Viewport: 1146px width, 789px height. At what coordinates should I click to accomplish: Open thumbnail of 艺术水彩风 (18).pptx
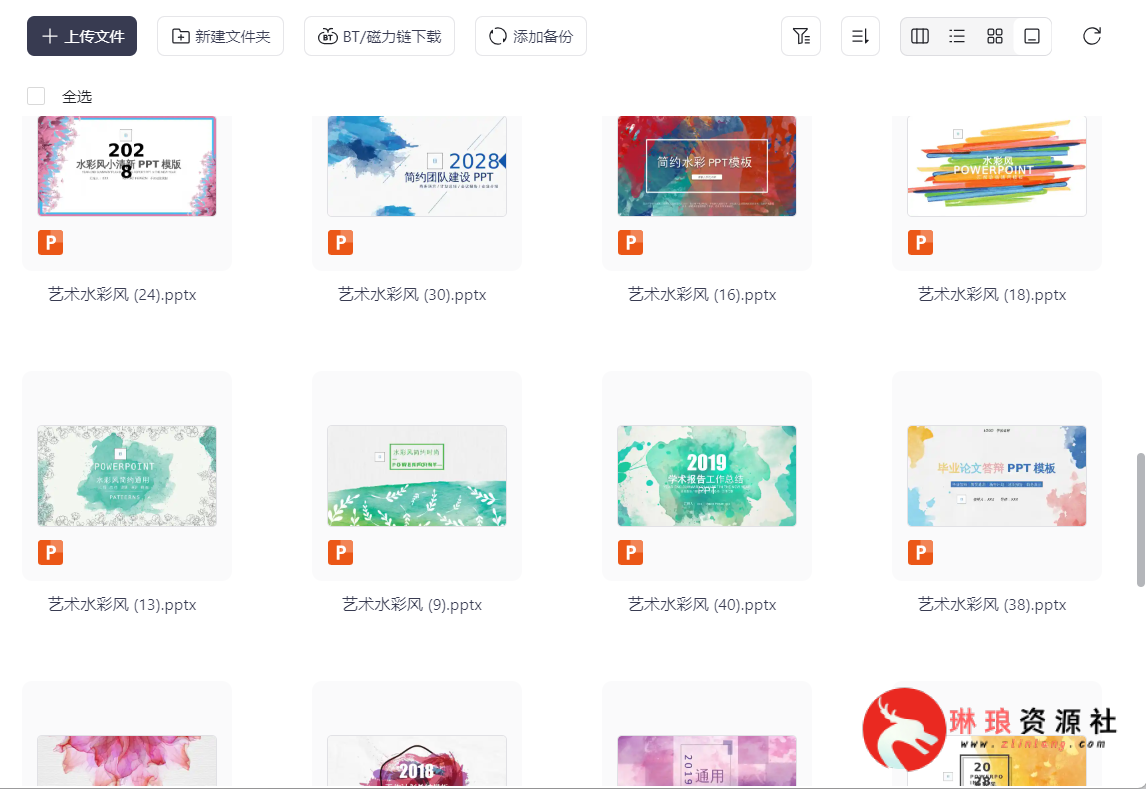pyautogui.click(x=997, y=166)
